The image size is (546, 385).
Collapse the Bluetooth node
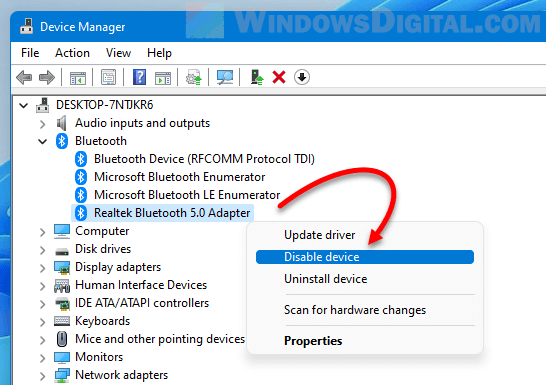(x=42, y=141)
